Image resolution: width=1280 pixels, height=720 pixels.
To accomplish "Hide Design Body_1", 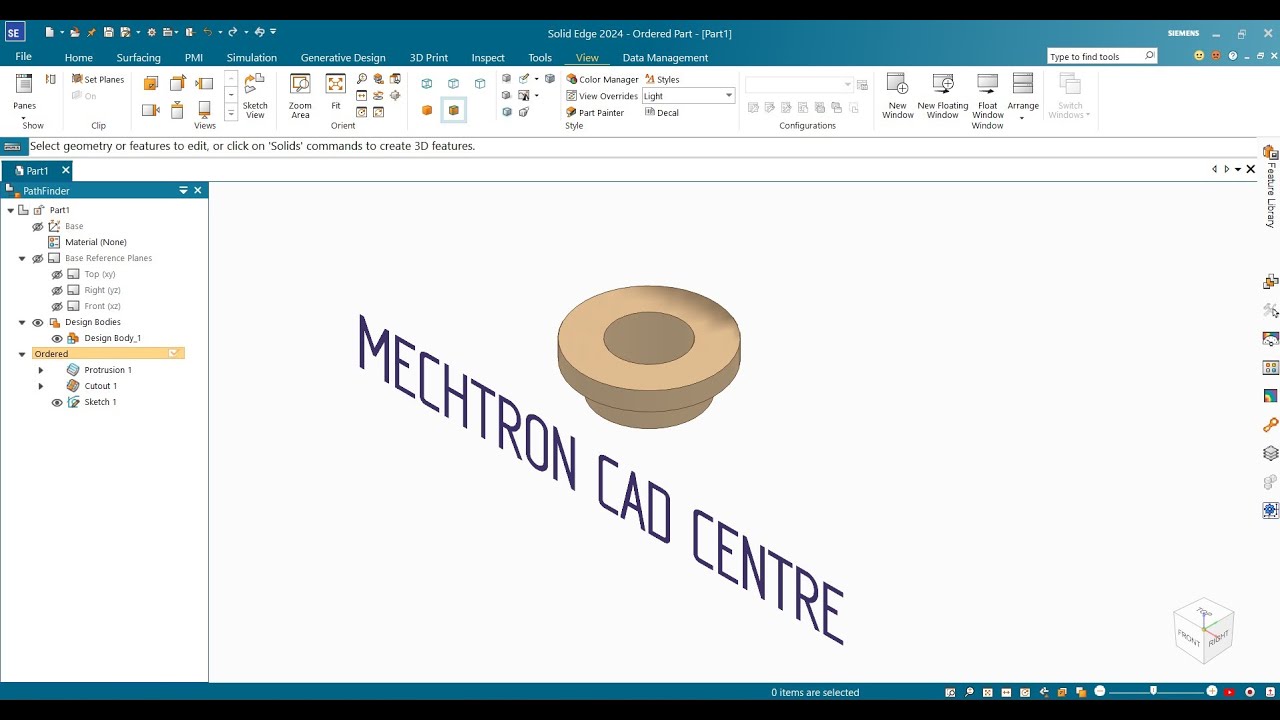I will click(x=57, y=338).
